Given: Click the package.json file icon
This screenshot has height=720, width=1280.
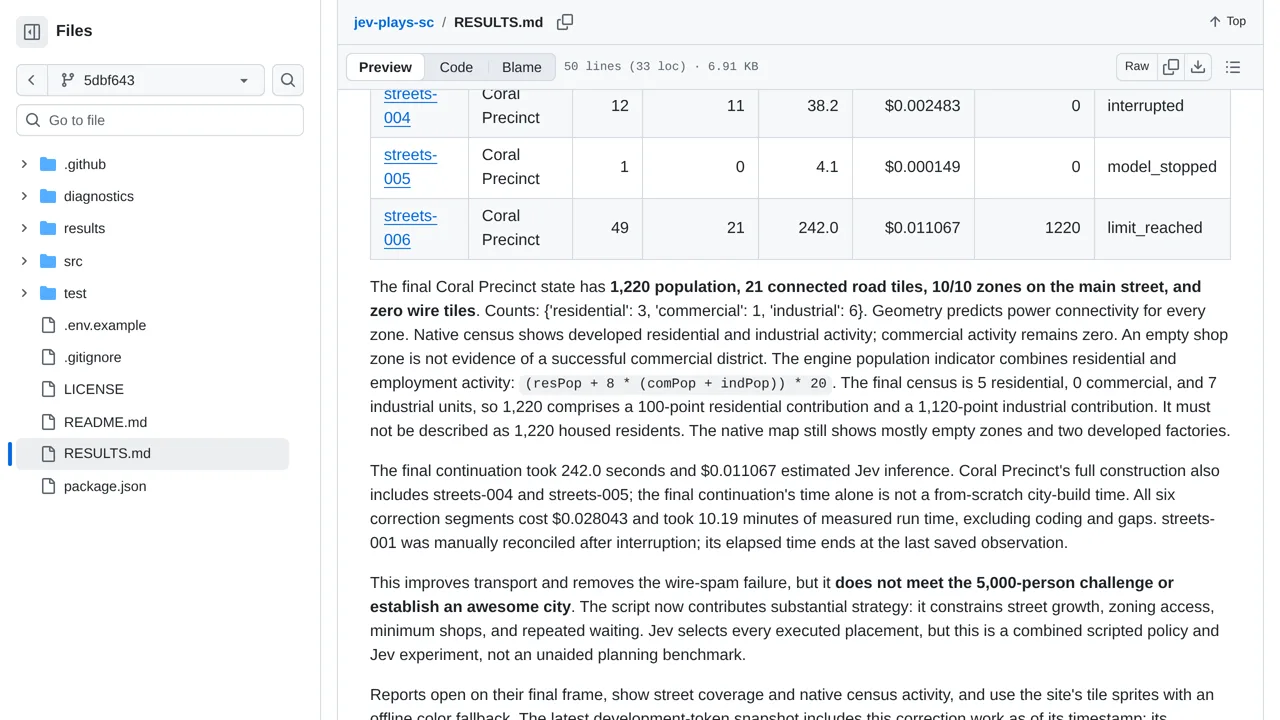Looking at the screenshot, I should click(48, 486).
